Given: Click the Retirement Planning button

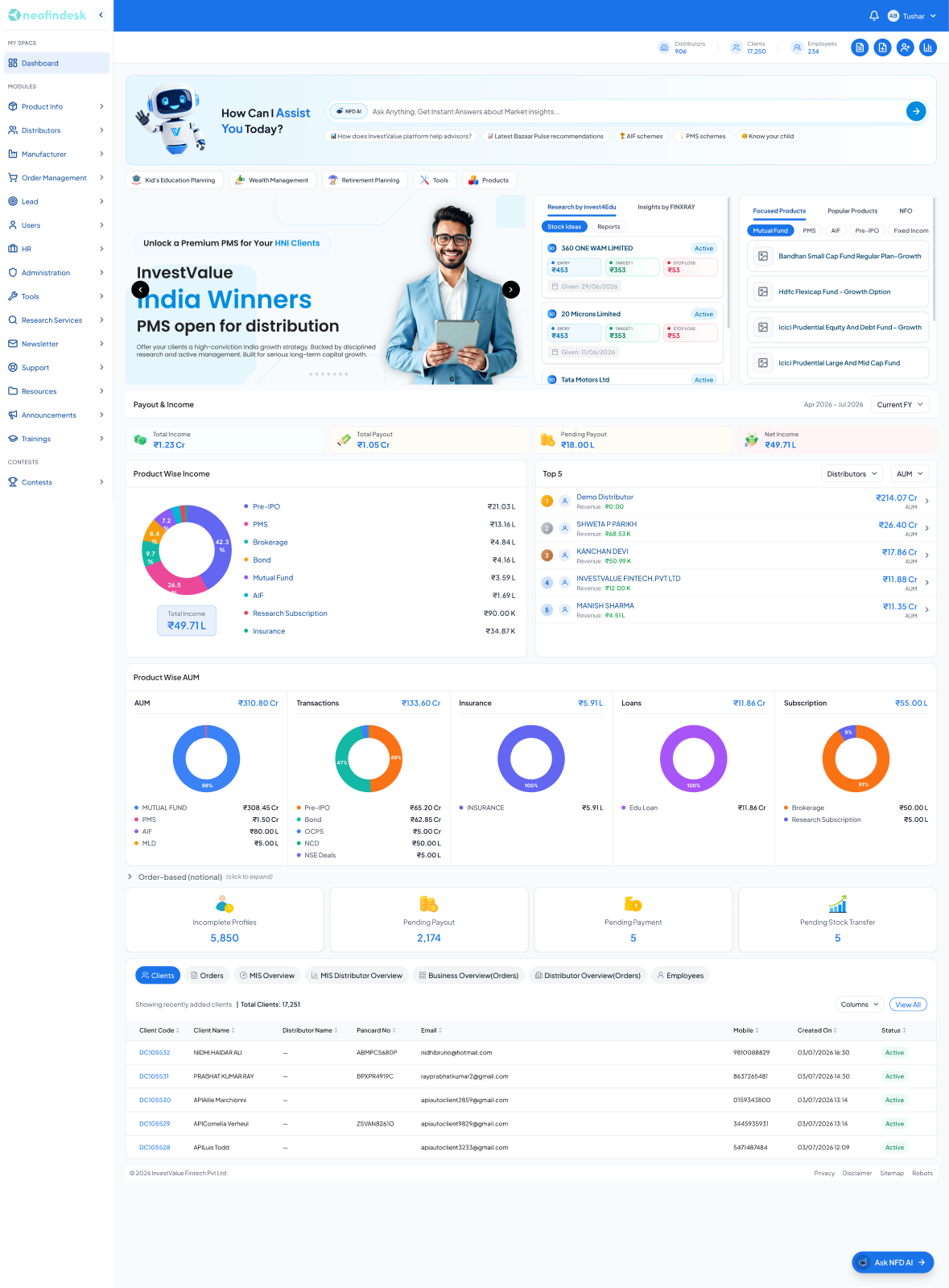Looking at the screenshot, I should coord(365,180).
